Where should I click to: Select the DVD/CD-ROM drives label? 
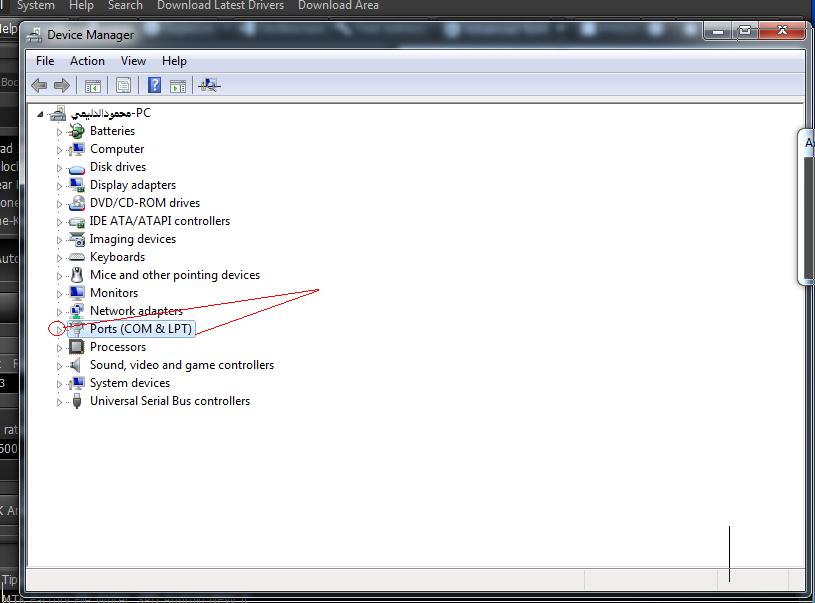click(145, 203)
